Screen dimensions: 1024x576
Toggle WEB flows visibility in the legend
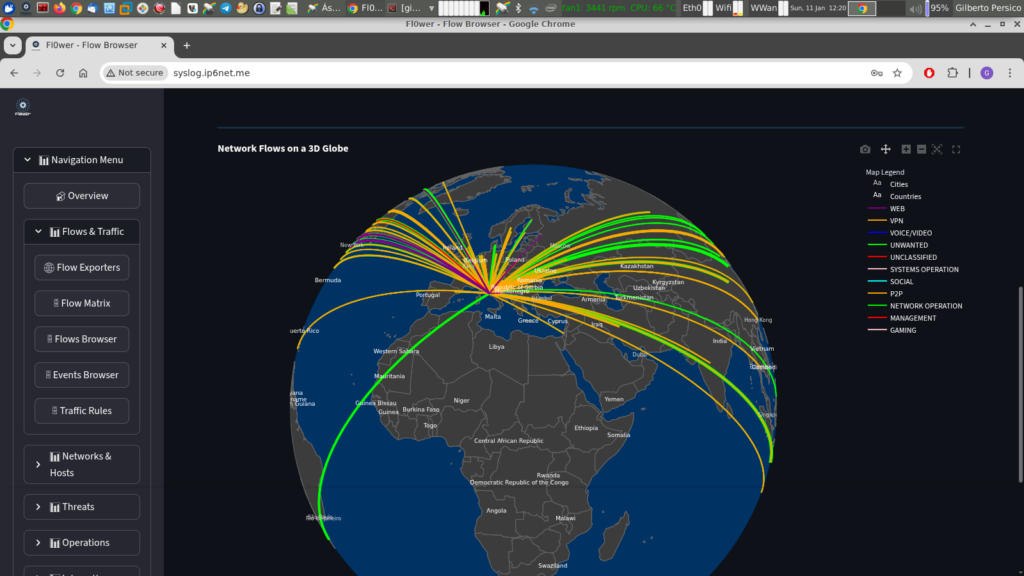pos(897,209)
